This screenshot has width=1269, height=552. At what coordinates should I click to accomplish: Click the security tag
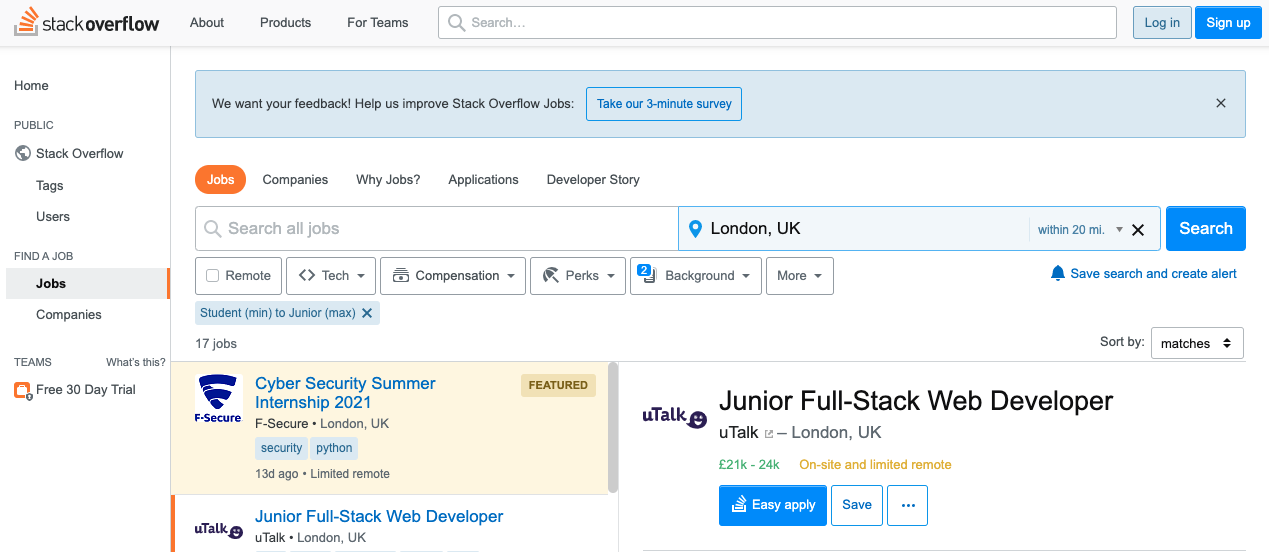pyautogui.click(x=282, y=448)
